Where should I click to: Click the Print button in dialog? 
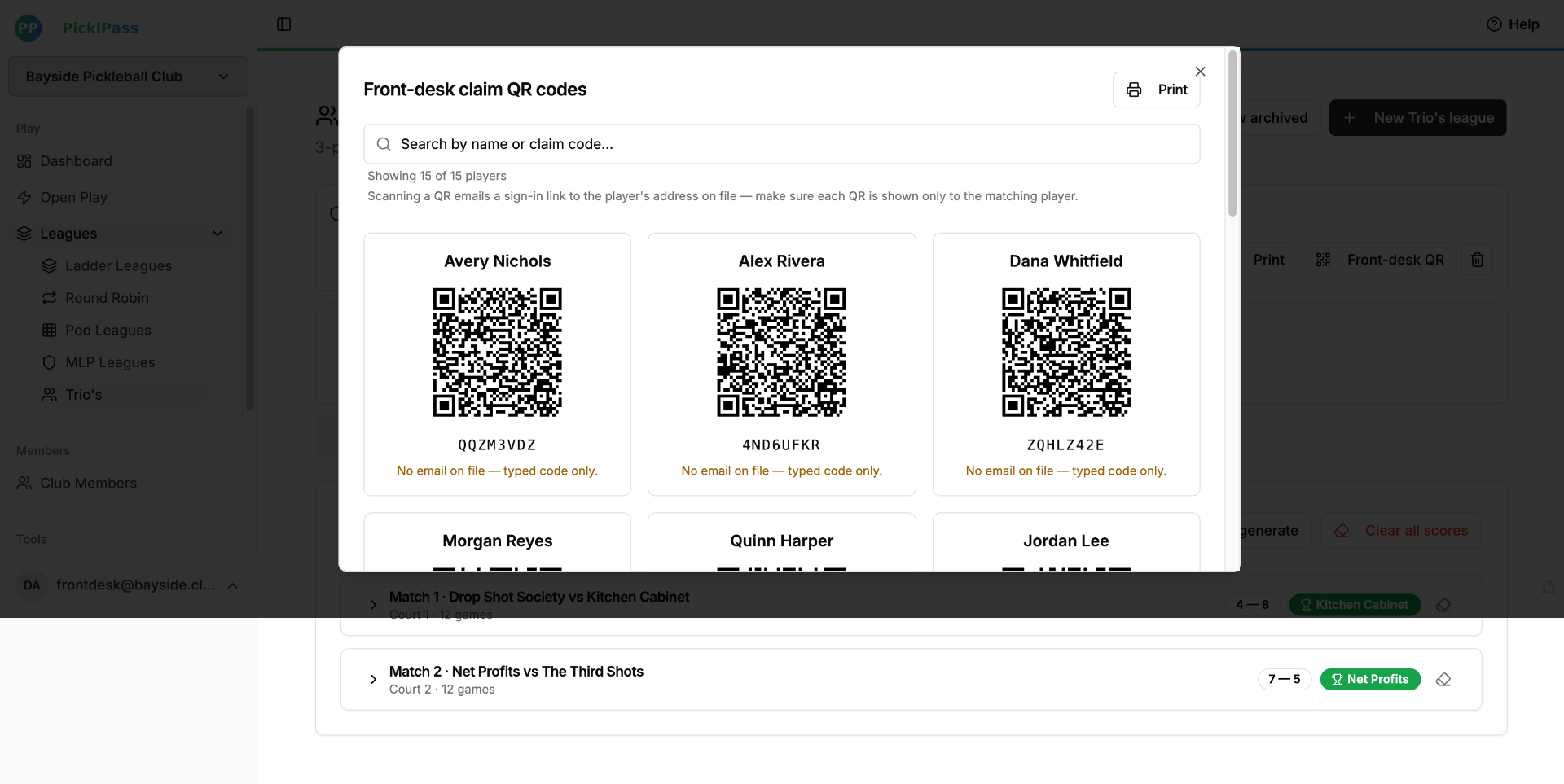[1156, 90]
